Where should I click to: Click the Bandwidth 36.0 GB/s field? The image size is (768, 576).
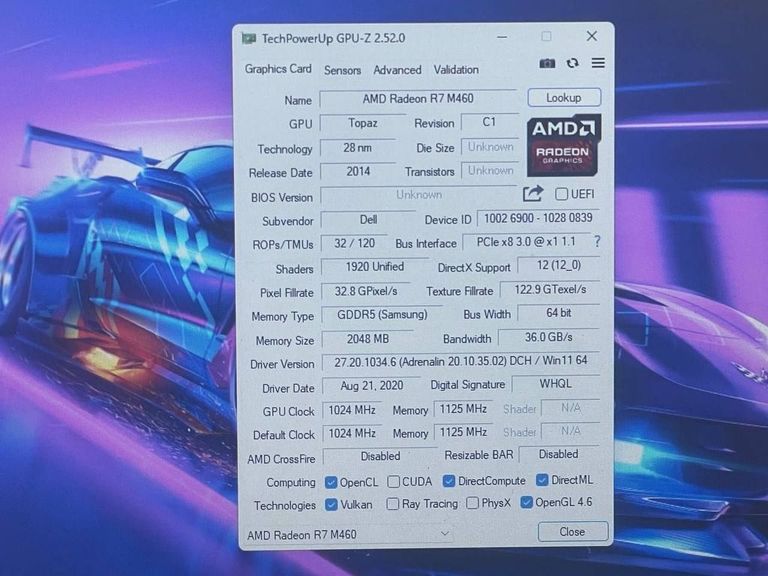pos(549,337)
